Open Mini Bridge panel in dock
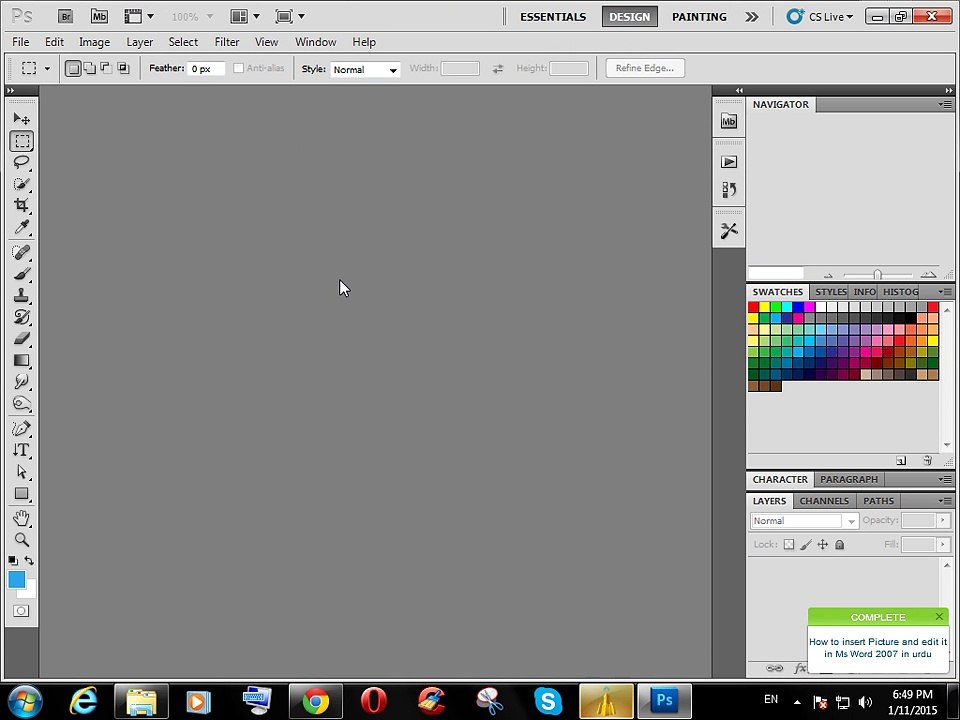The image size is (960, 720). point(729,121)
